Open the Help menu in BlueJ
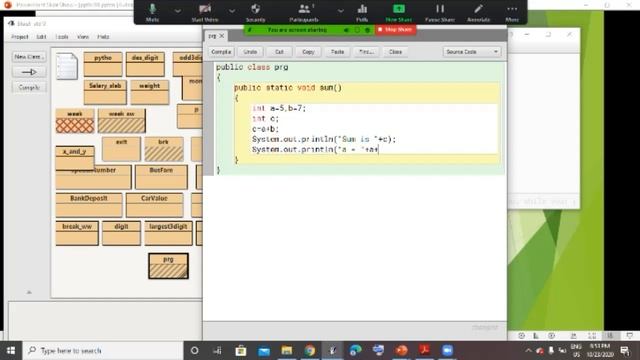This screenshot has height=360, width=640. [103, 37]
